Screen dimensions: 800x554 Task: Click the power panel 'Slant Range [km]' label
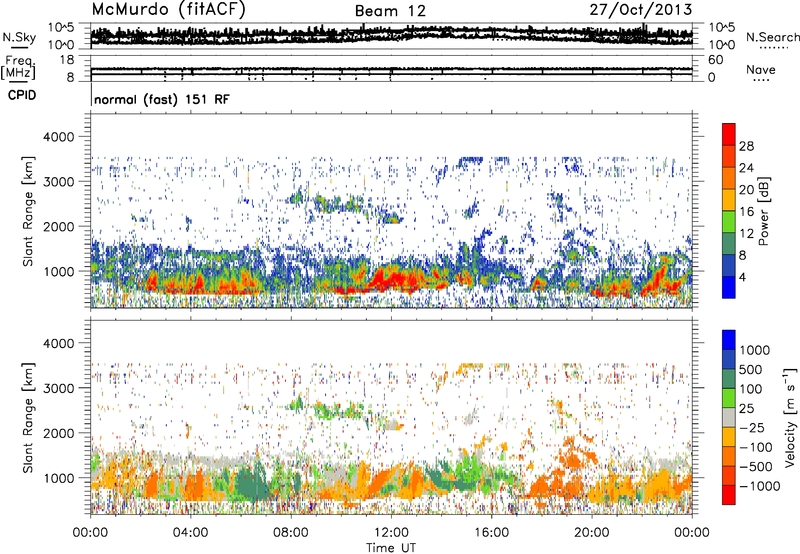click(x=28, y=211)
